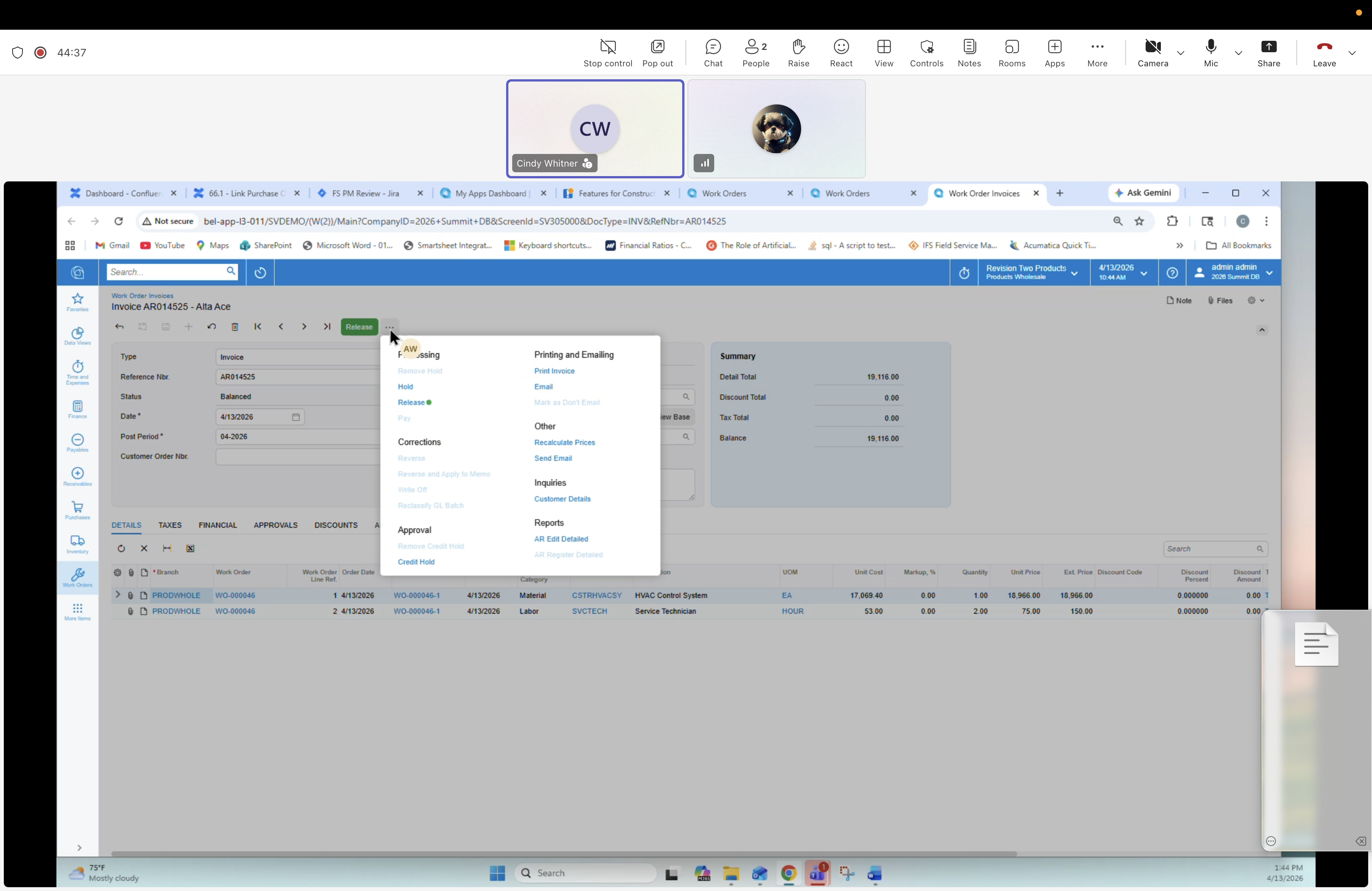Expand the Leave button options chevron
The width and height of the screenshot is (1372, 891).
pyautogui.click(x=1353, y=53)
